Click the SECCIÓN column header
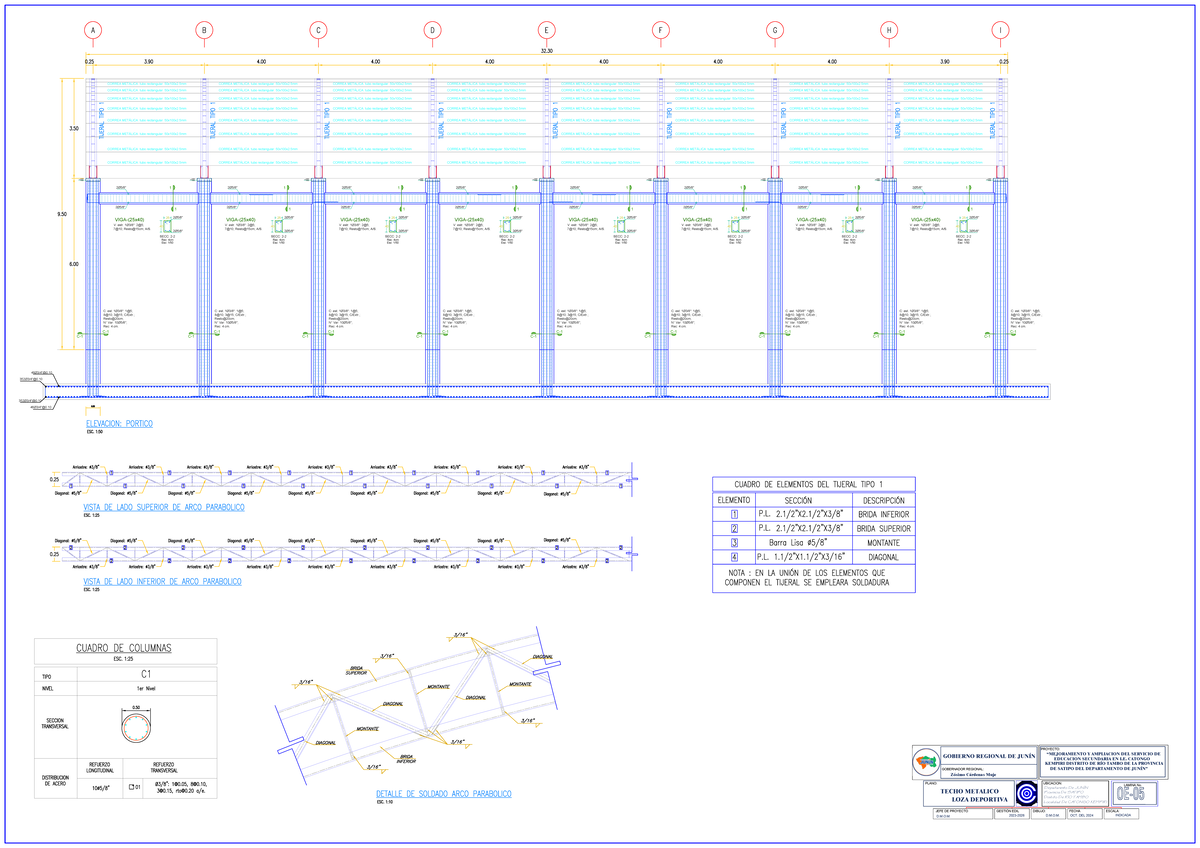1200x848 pixels. click(x=799, y=500)
